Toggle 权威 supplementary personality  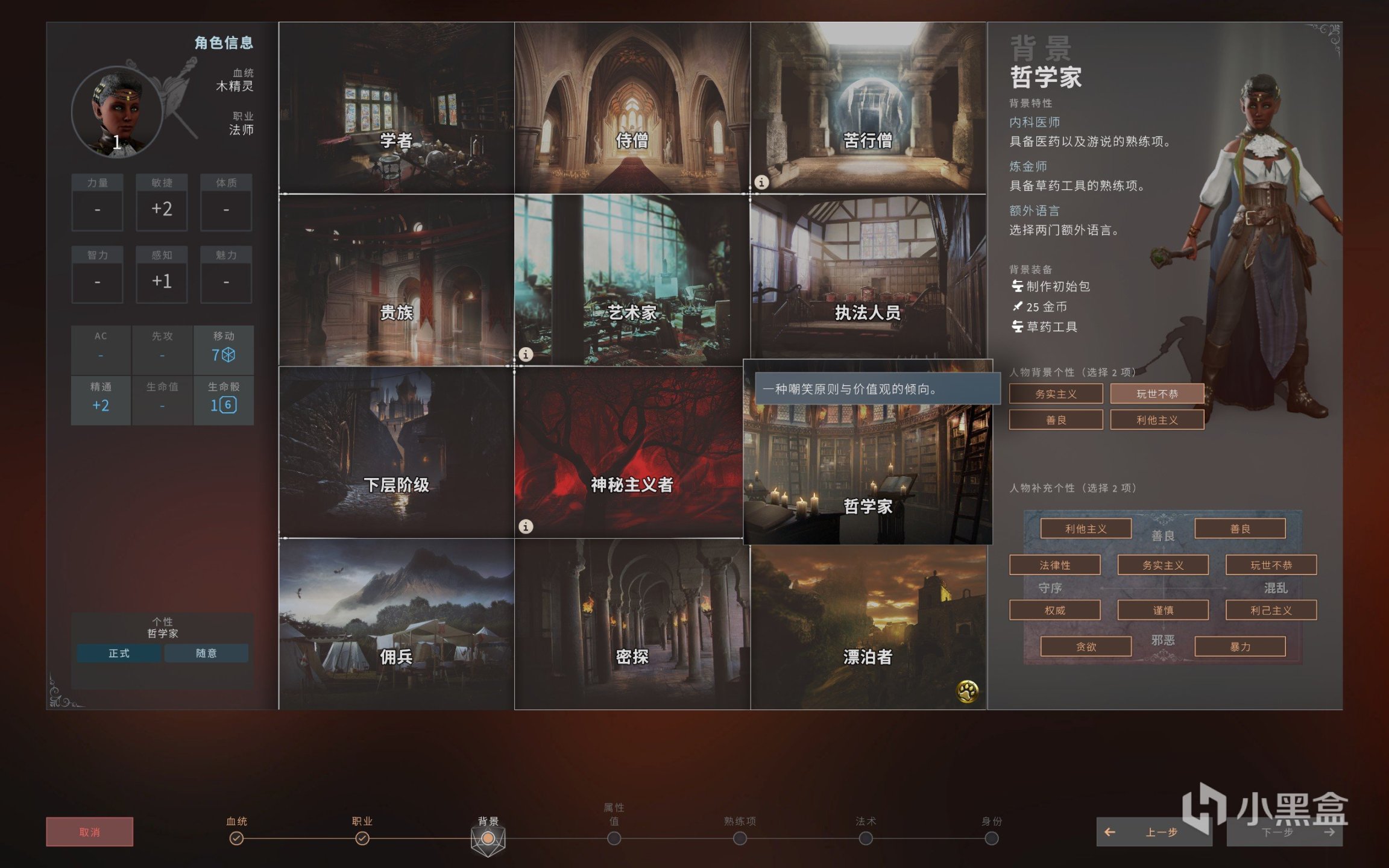pos(1055,610)
